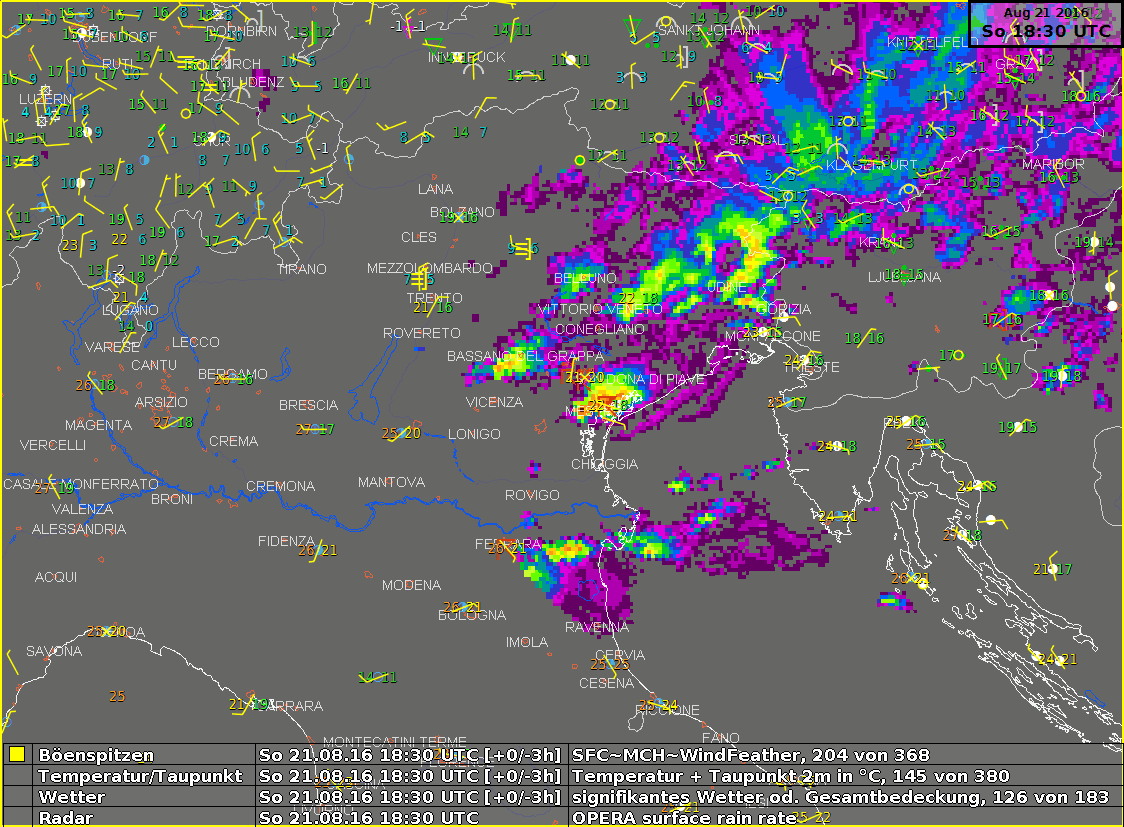Click the Wetter legend row label
The width and height of the screenshot is (1124, 827).
pos(72,797)
